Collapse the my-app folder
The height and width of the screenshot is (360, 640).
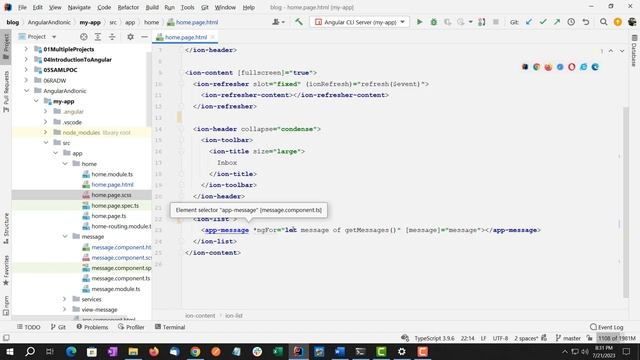(36, 101)
